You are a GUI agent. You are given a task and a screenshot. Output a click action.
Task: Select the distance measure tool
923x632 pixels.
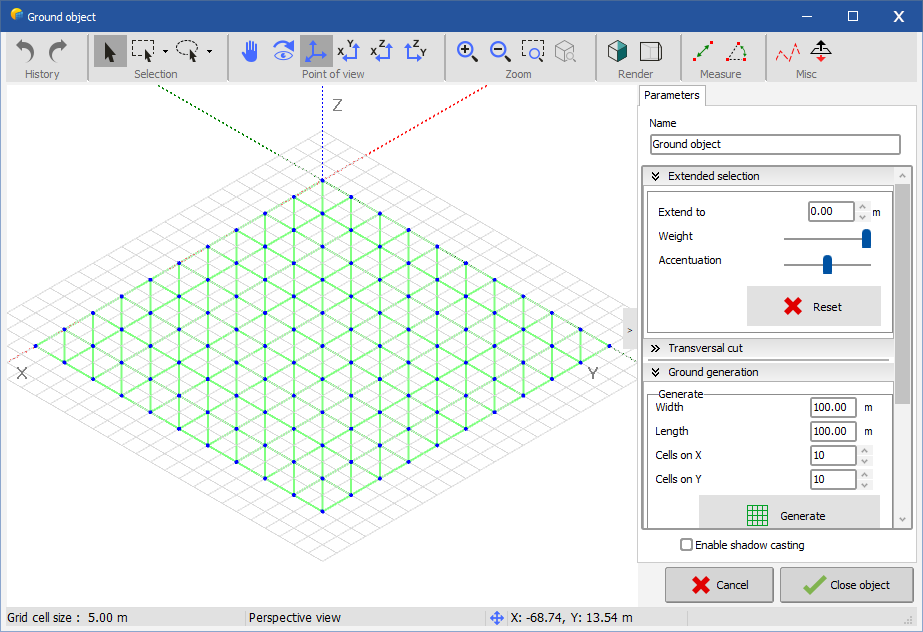[703, 51]
